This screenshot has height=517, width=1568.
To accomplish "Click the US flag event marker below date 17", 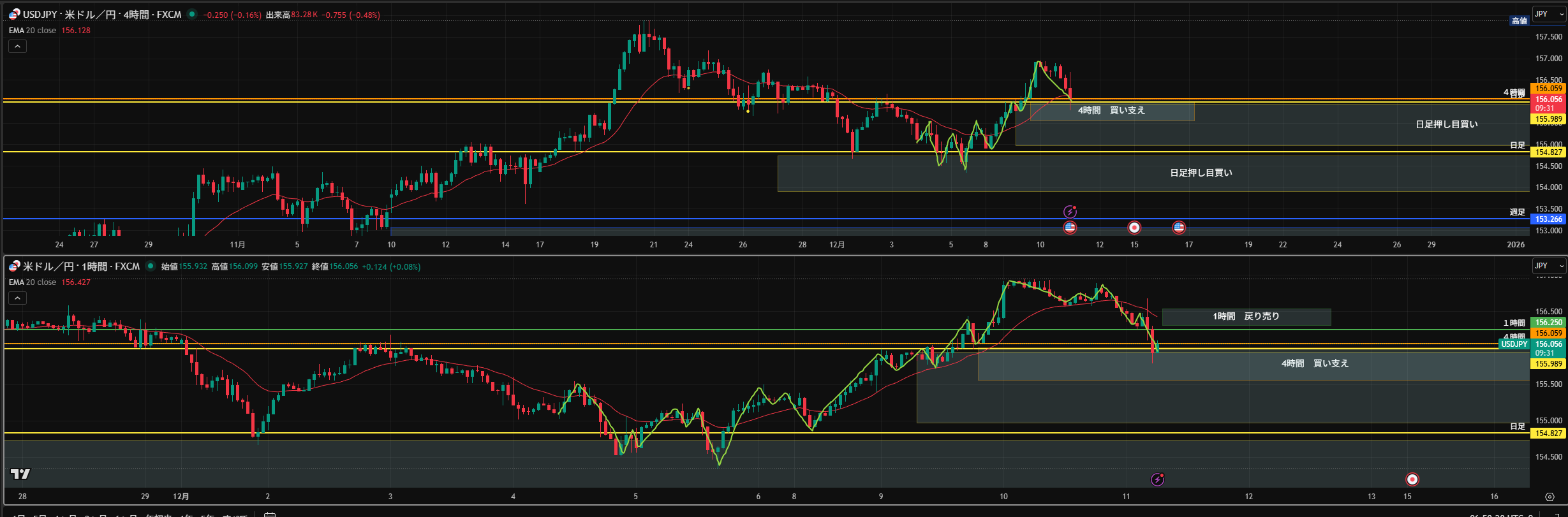I will [x=1179, y=228].
